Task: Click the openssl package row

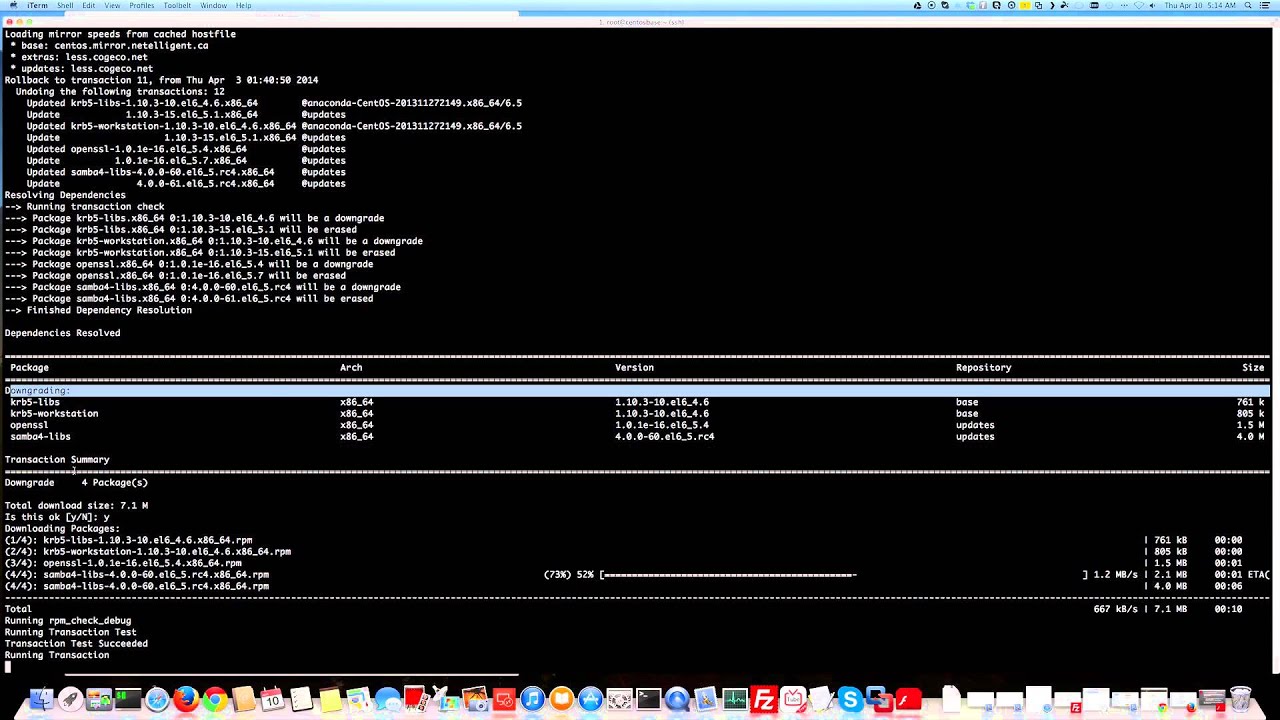Action: point(637,425)
